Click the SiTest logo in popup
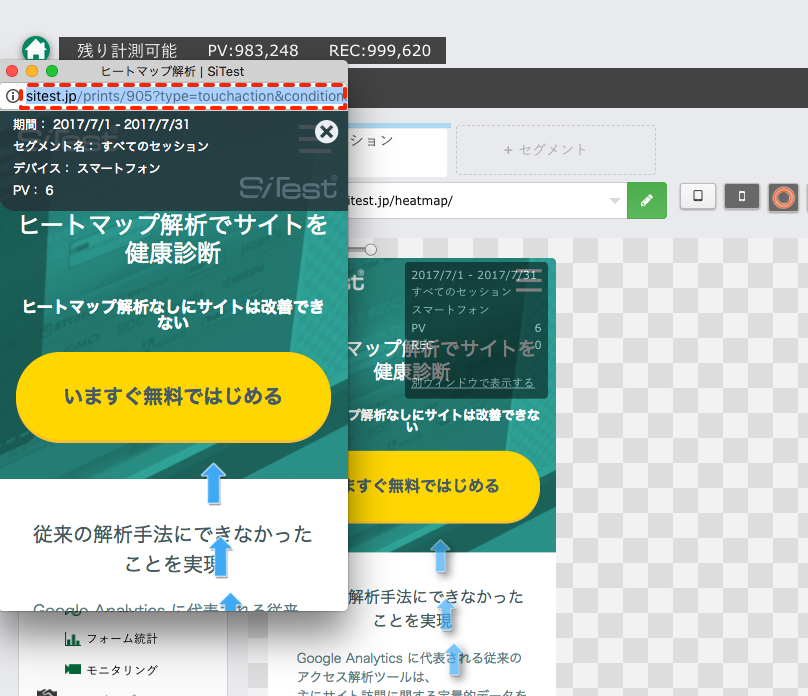The width and height of the screenshot is (808, 696). point(289,188)
